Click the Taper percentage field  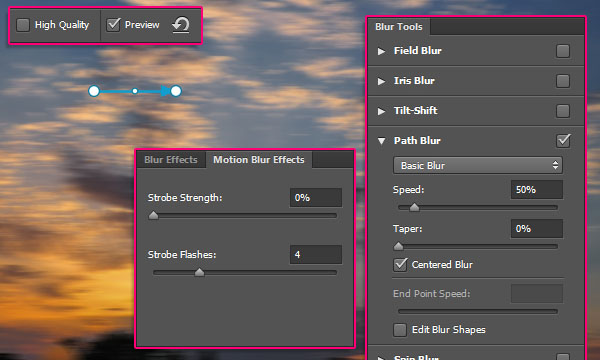coord(536,229)
